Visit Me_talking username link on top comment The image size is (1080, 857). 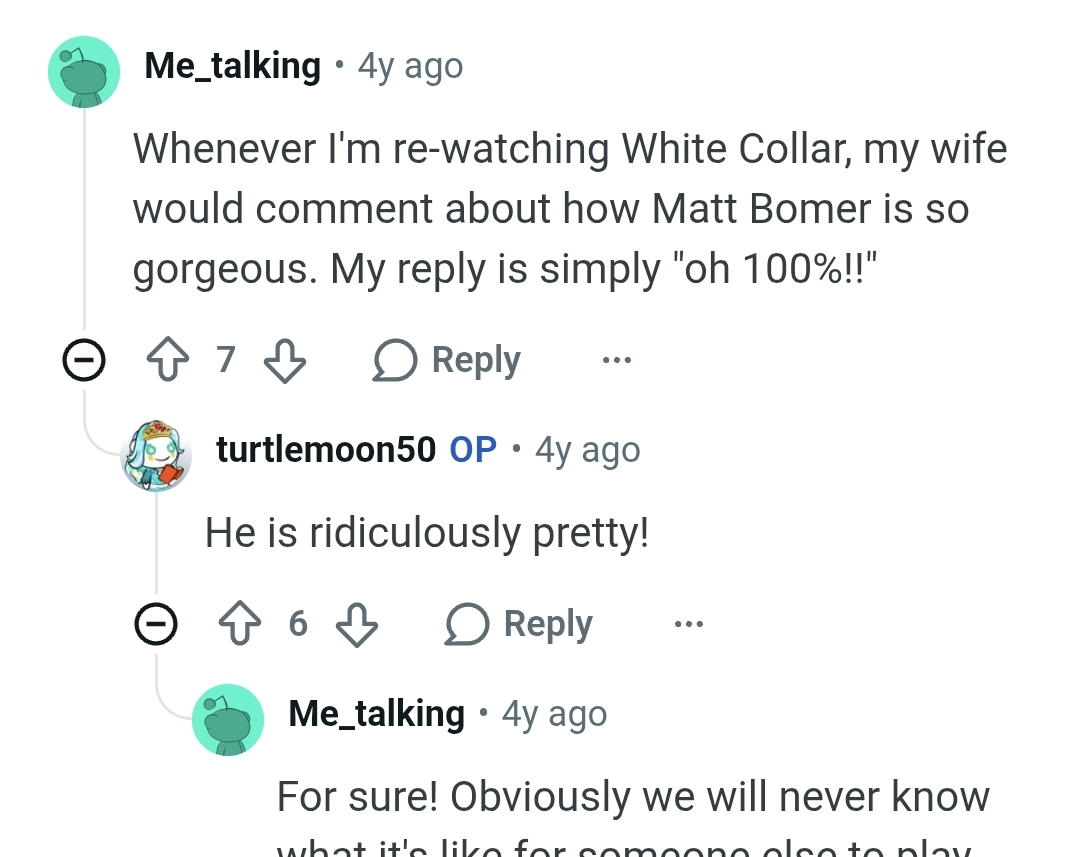(x=233, y=66)
